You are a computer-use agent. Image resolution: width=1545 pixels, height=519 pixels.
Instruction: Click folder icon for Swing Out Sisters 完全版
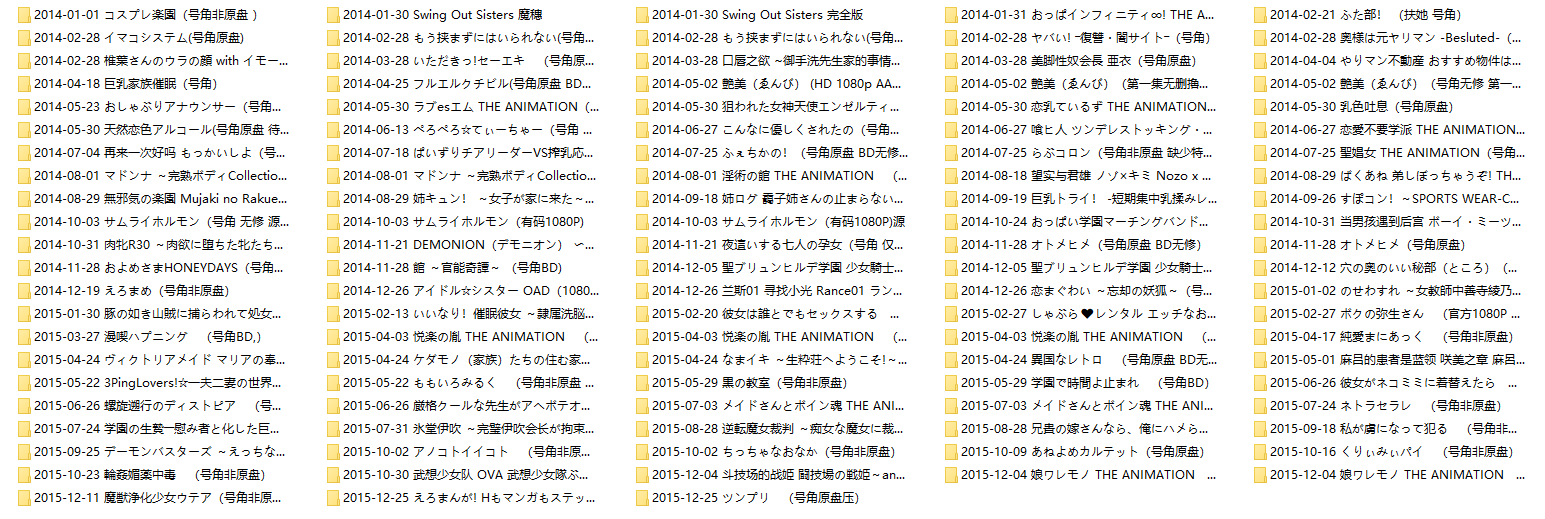click(x=641, y=15)
